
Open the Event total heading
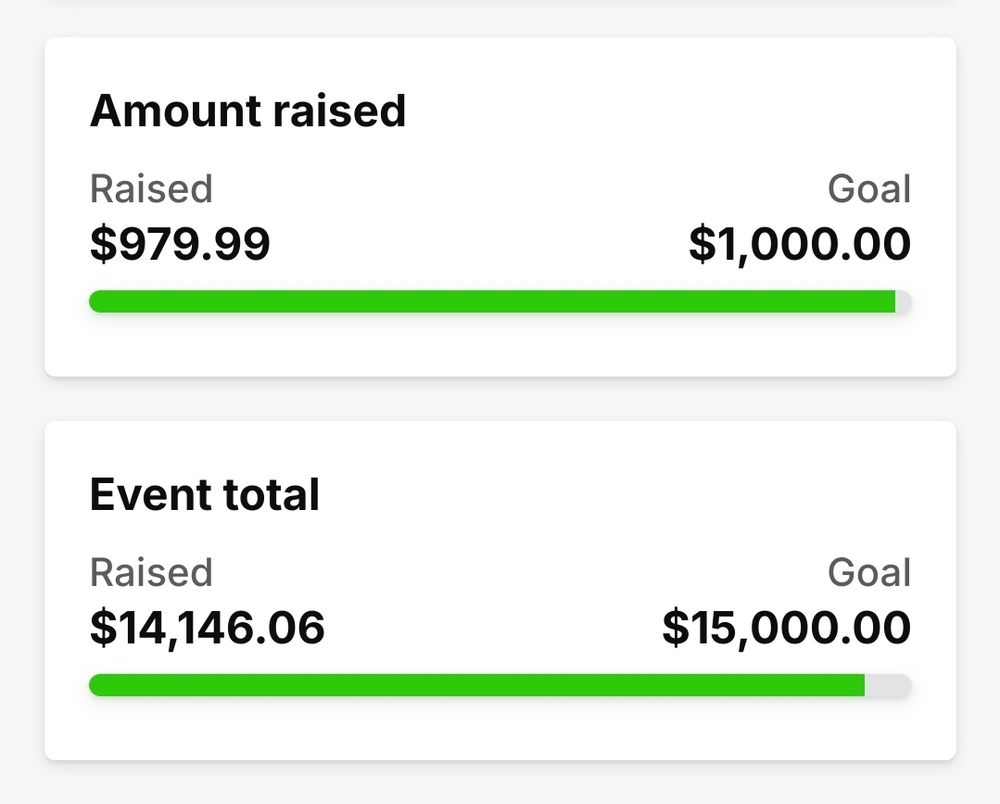tap(204, 492)
